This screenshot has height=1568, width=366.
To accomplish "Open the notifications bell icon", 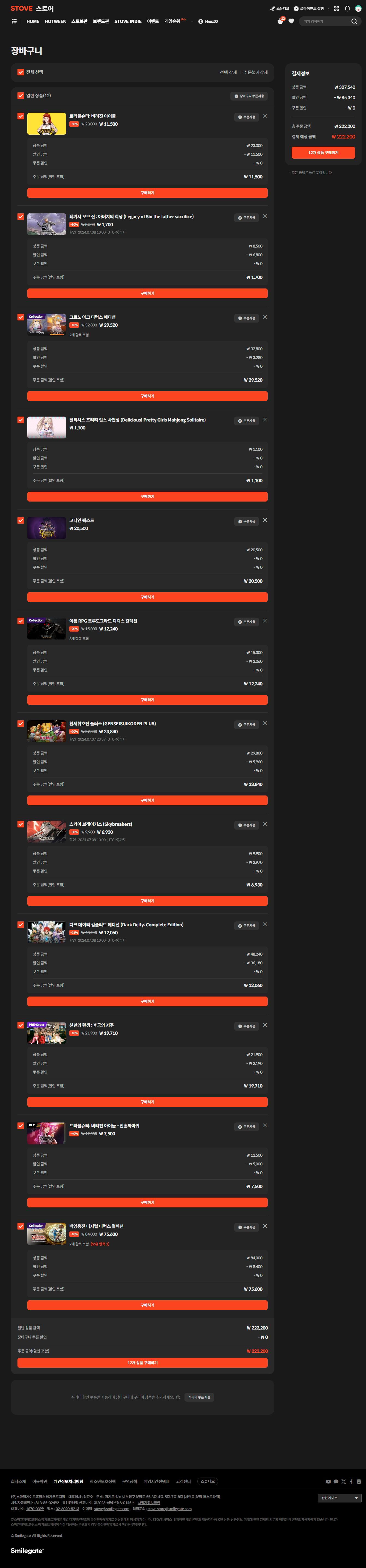I will tap(347, 8).
